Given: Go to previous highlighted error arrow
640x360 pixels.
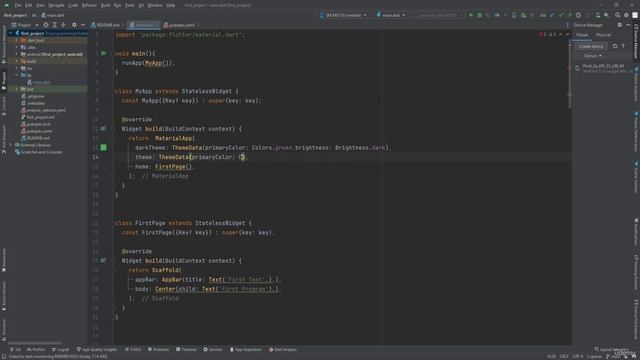Looking at the screenshot, I should (x=561, y=35).
